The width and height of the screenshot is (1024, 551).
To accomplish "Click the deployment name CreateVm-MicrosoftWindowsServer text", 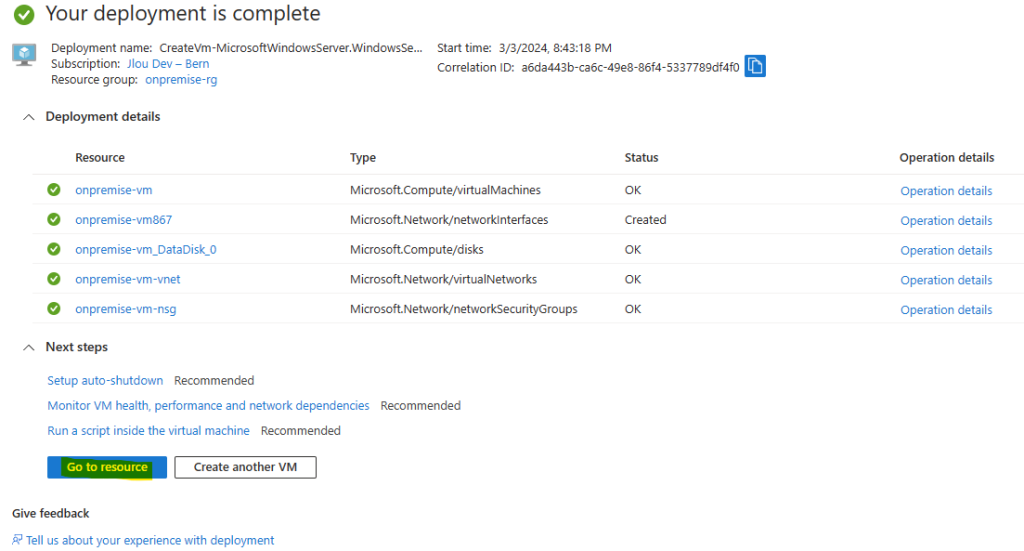I will (x=291, y=48).
